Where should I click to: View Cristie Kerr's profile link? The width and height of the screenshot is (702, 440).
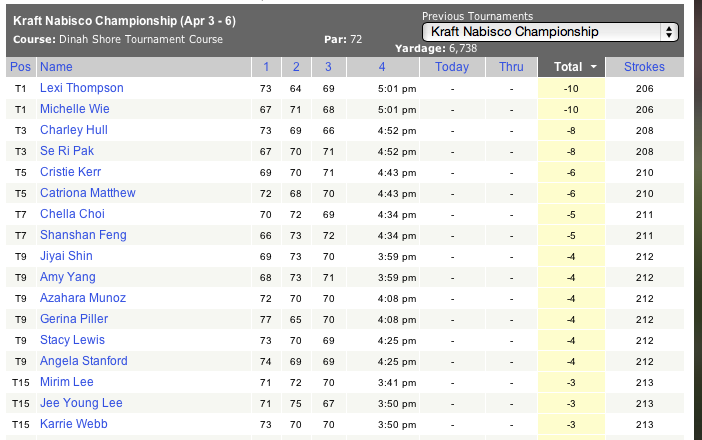pyautogui.click(x=71, y=172)
